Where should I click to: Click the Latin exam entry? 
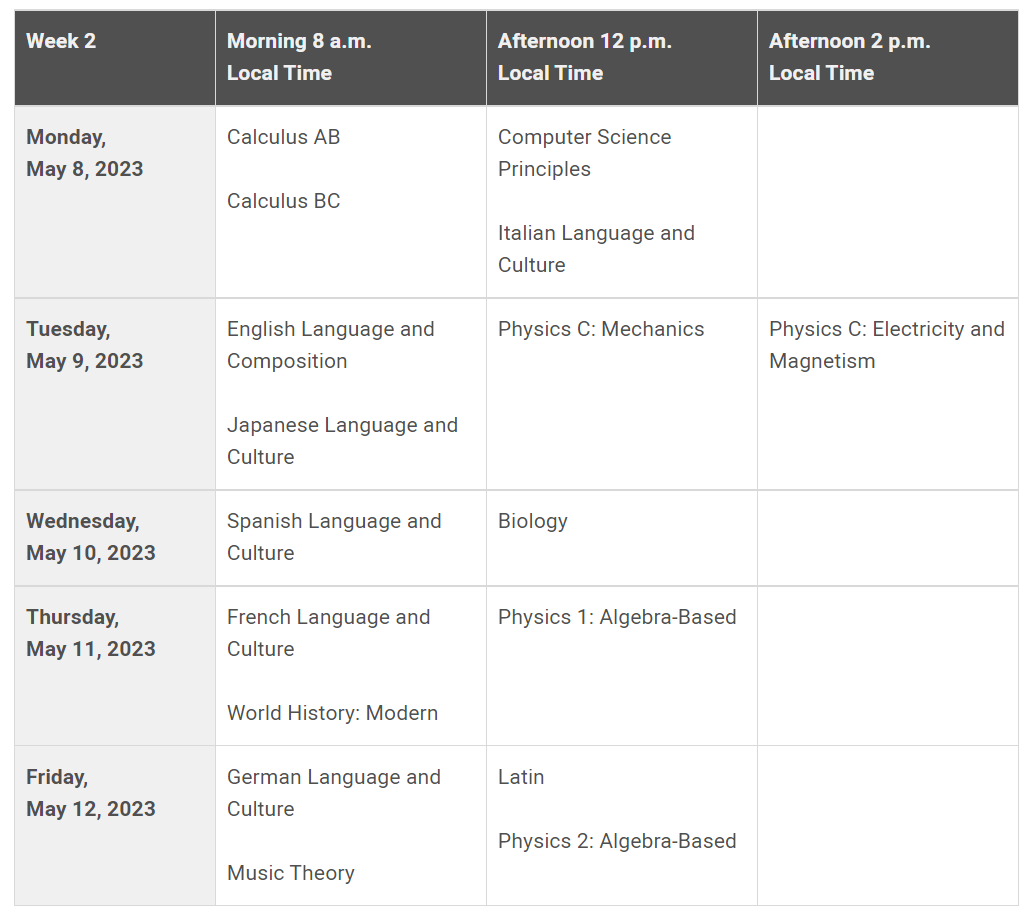[521, 777]
